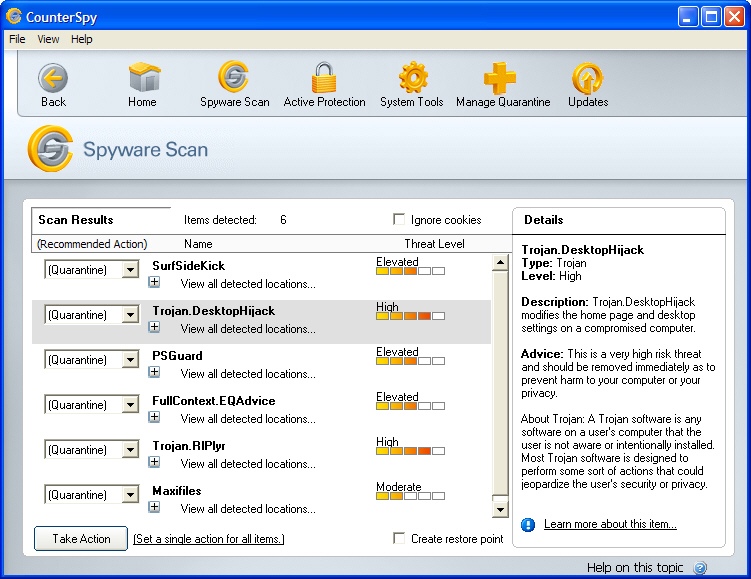The height and width of the screenshot is (579, 751).
Task: Check the Create restore point box
Action: pyautogui.click(x=400, y=539)
